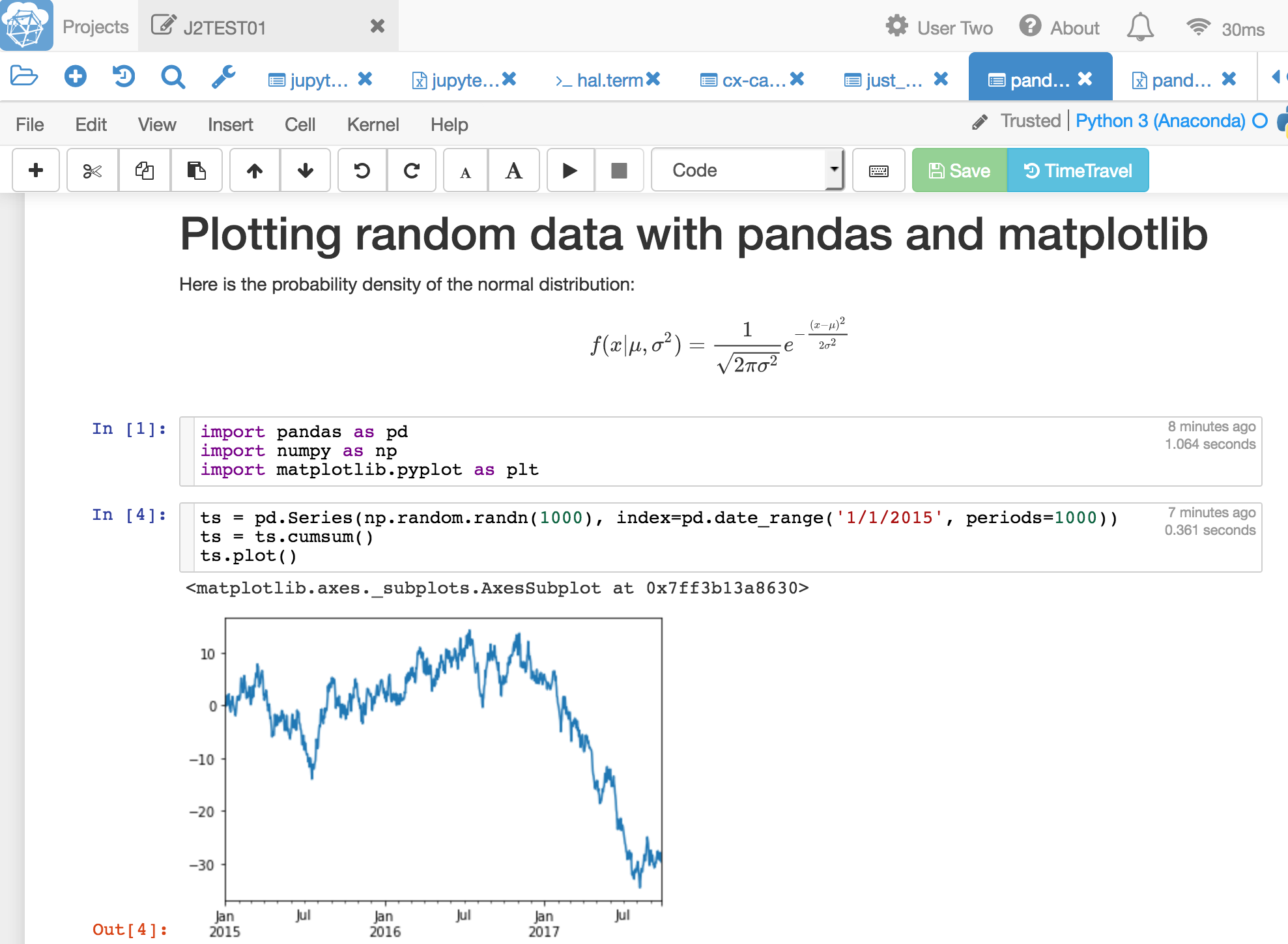Screen dimensions: 1288x944
Task: Open the Kernel menu
Action: click(x=373, y=124)
